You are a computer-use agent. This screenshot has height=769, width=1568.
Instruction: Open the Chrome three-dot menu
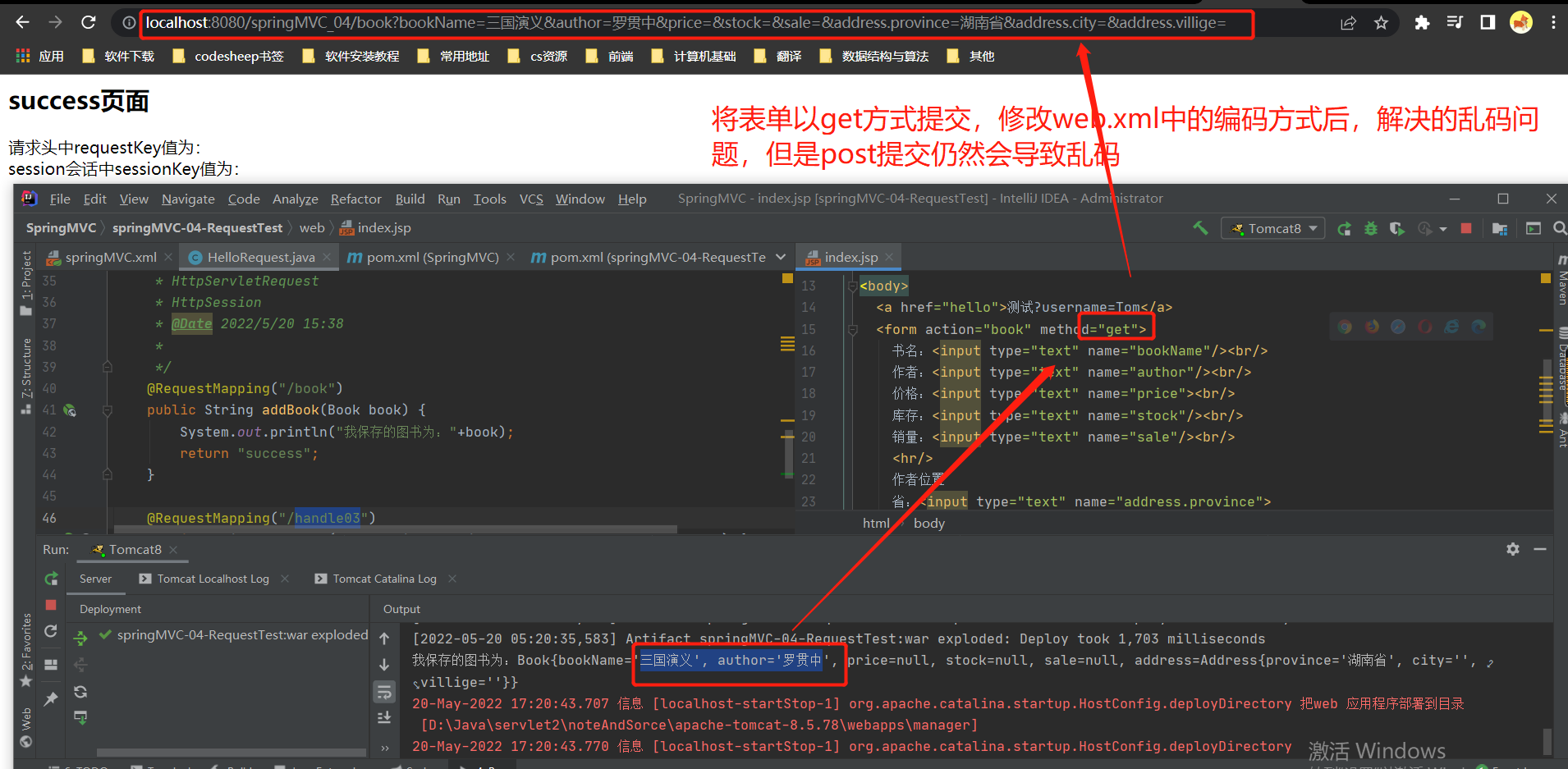click(1553, 23)
